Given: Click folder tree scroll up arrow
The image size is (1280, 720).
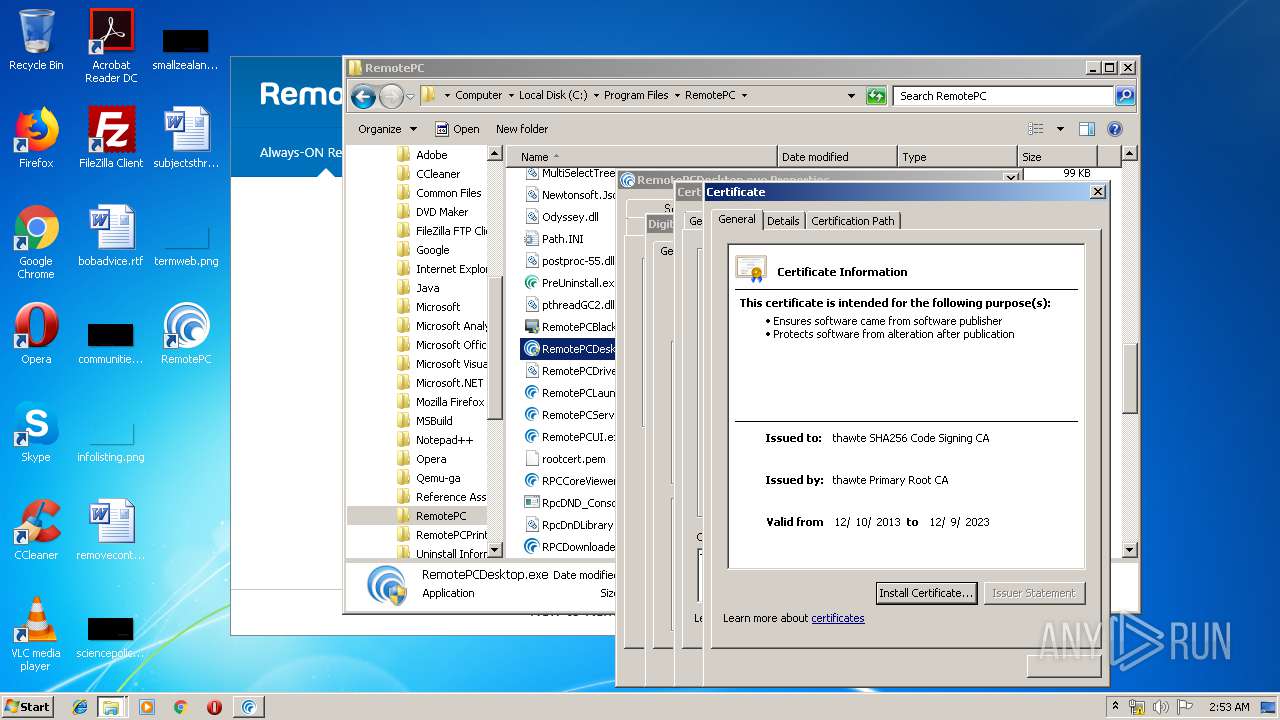Looking at the screenshot, I should [x=494, y=154].
